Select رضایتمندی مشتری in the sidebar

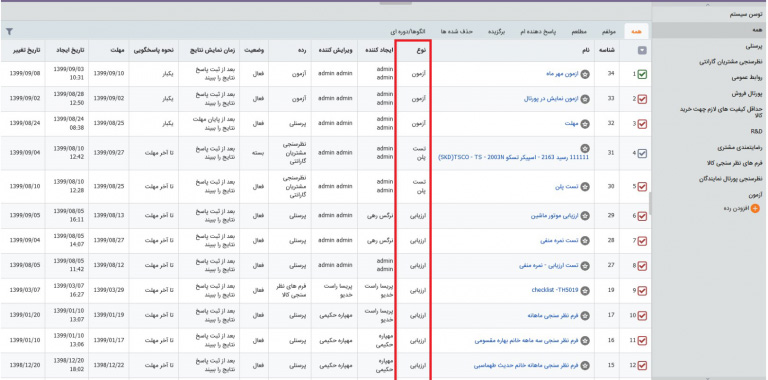coord(740,147)
